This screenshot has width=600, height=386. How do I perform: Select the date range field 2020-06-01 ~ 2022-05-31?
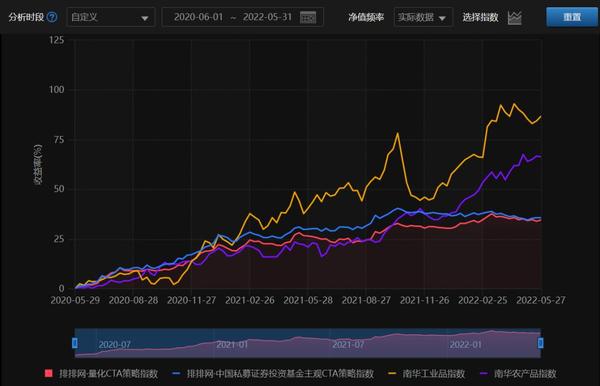tap(243, 17)
